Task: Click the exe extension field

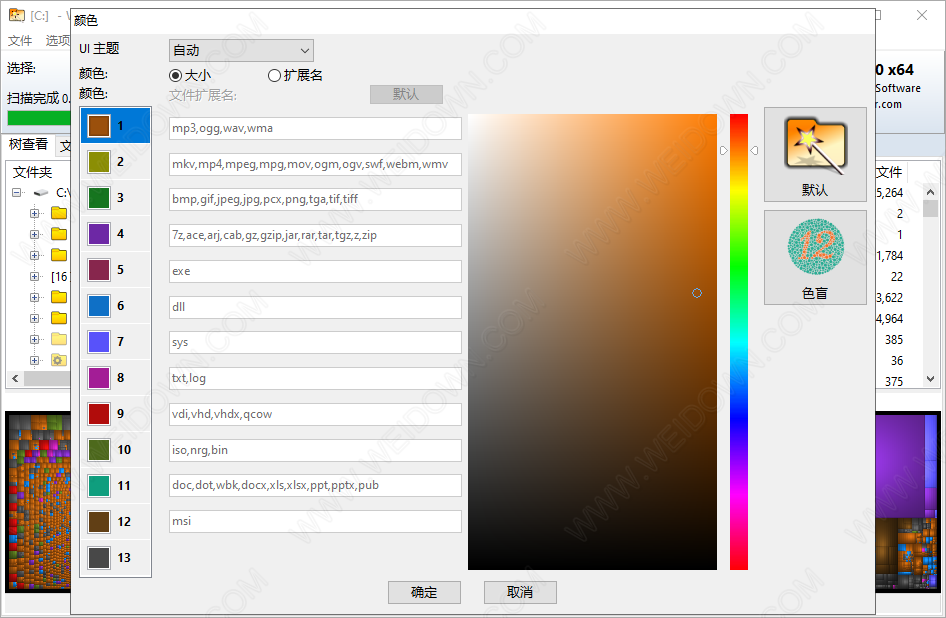Action: 315,272
